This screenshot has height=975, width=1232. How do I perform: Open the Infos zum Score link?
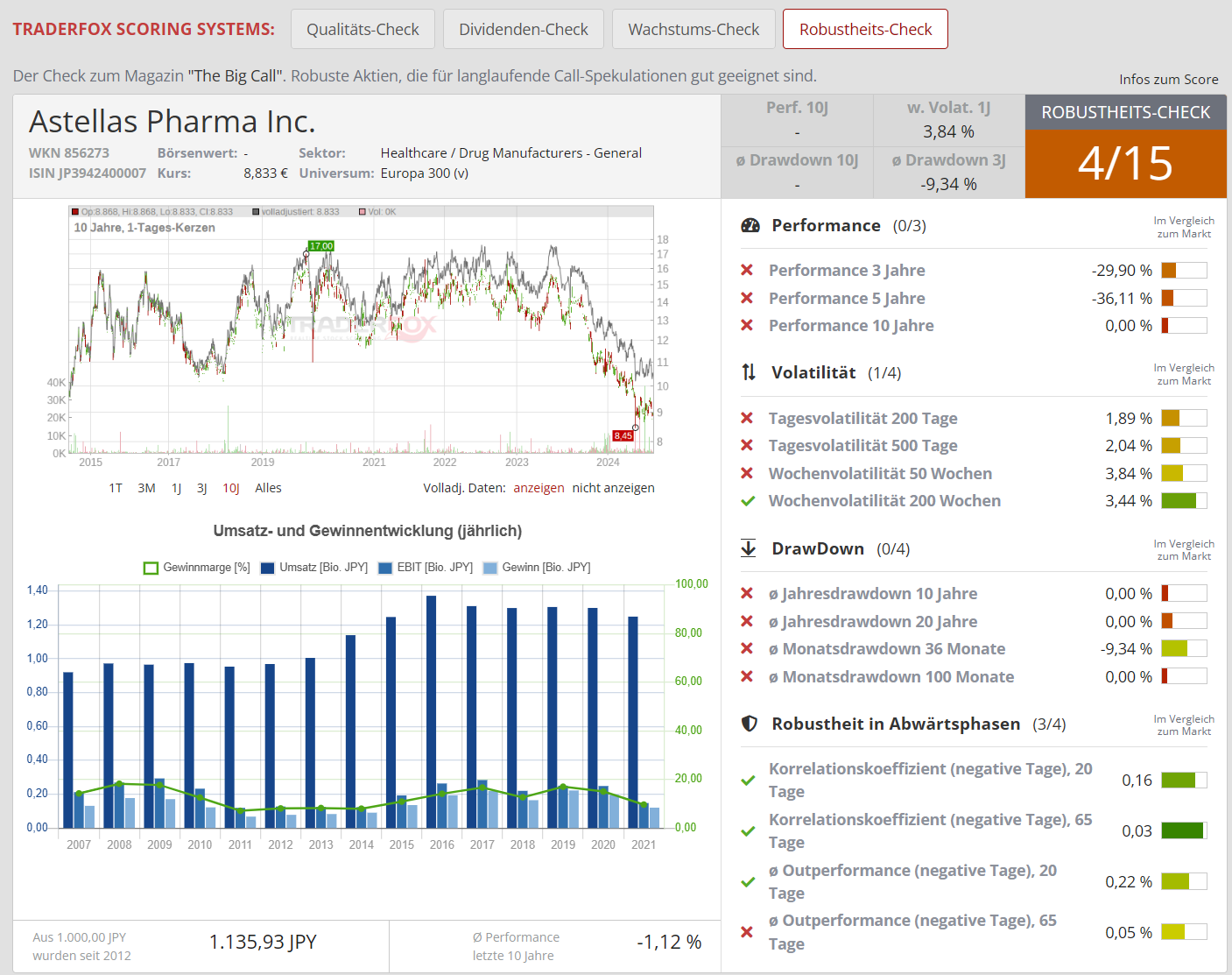point(1168,79)
